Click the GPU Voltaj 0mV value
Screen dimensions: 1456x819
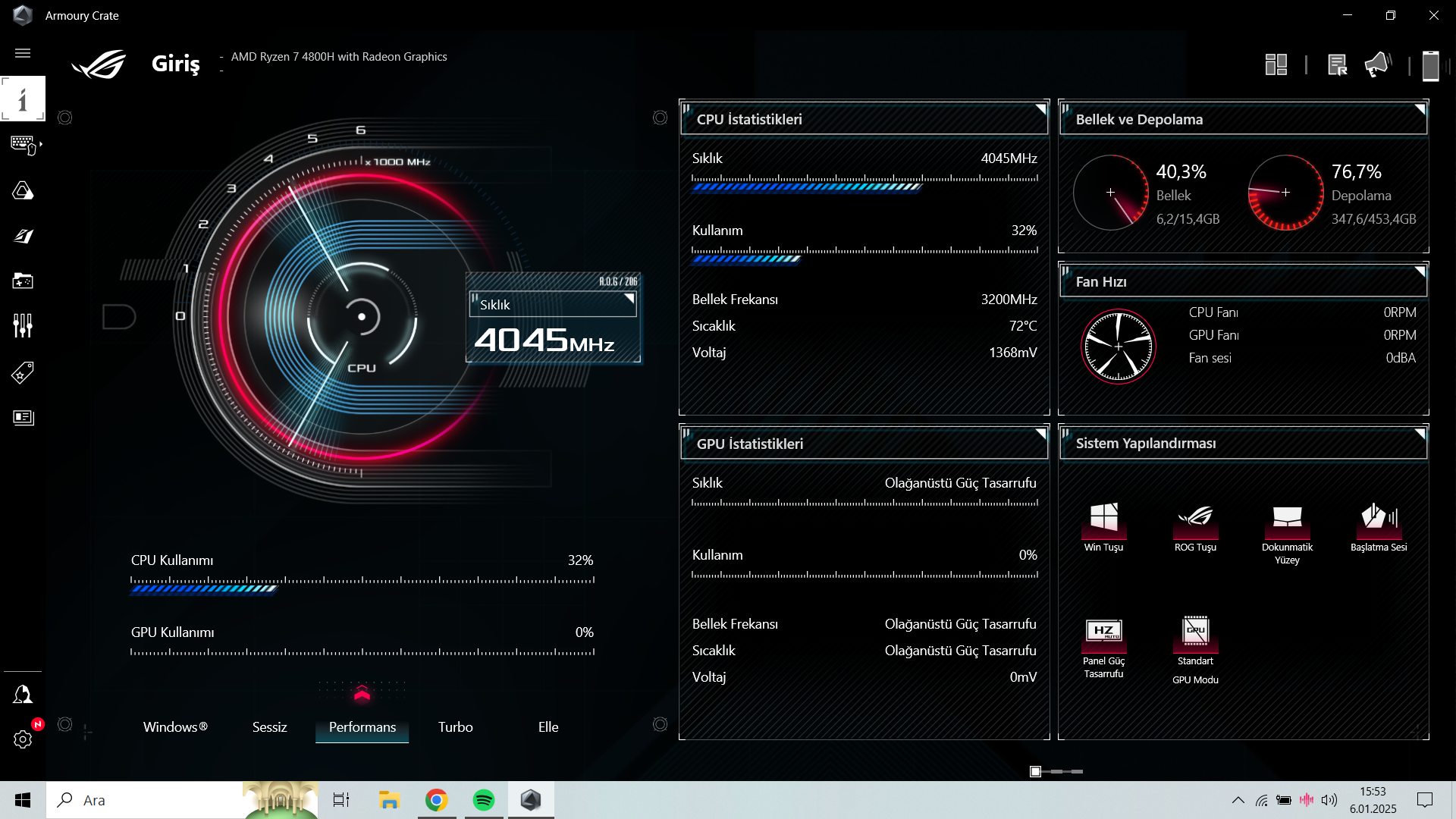[1023, 677]
